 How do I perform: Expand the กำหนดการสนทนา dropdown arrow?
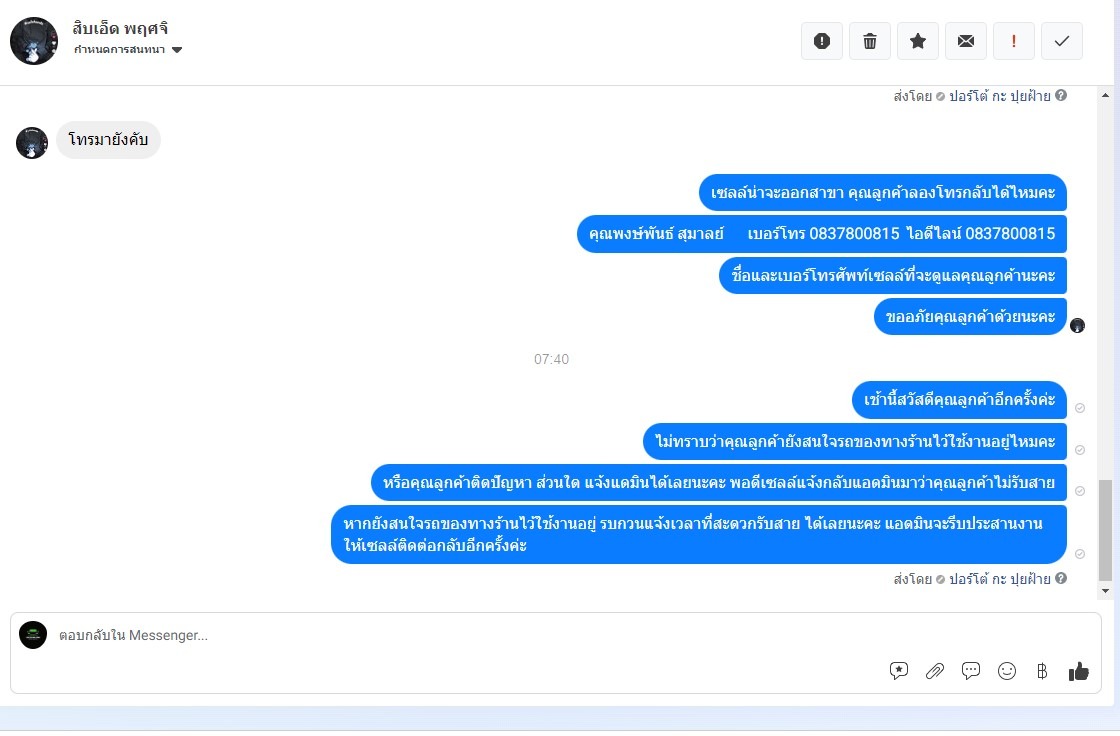(x=177, y=49)
